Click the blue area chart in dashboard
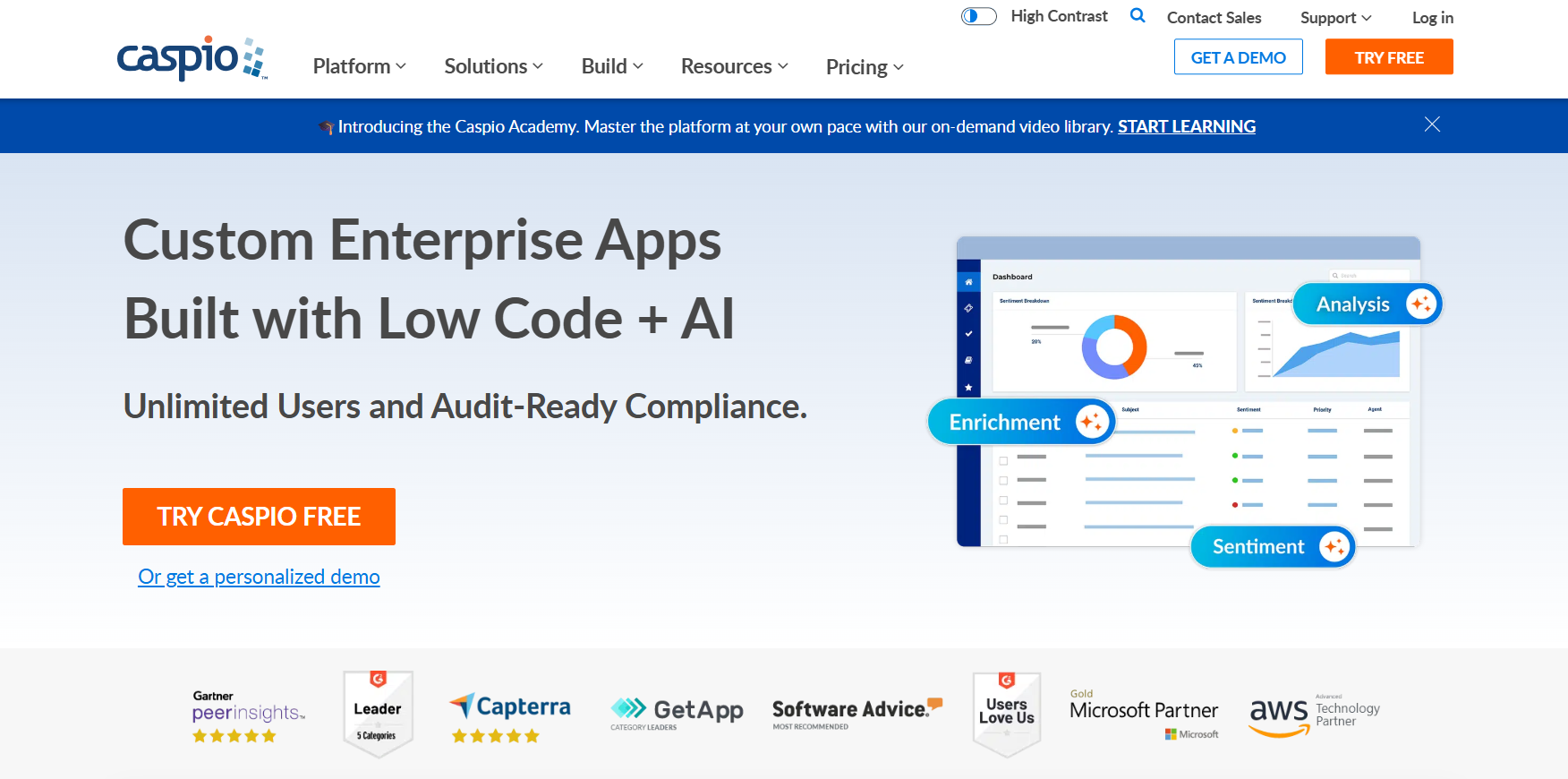 pyautogui.click(x=1337, y=354)
